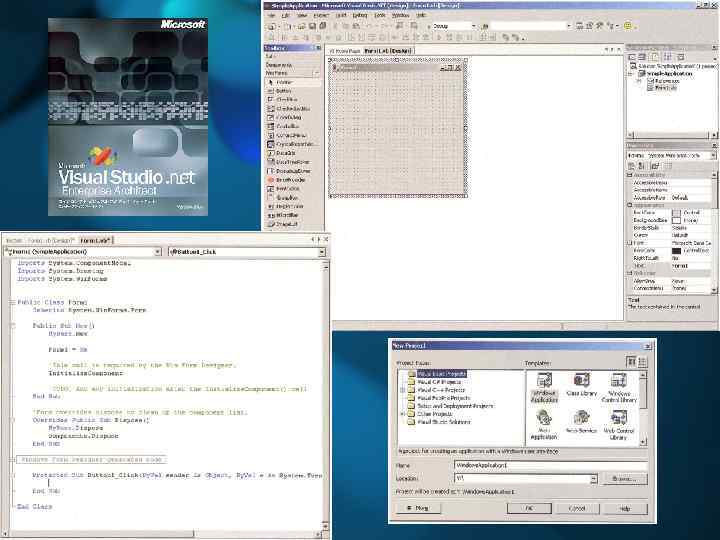Collapse the Font property row expander
The image size is (720, 540).
click(630, 243)
